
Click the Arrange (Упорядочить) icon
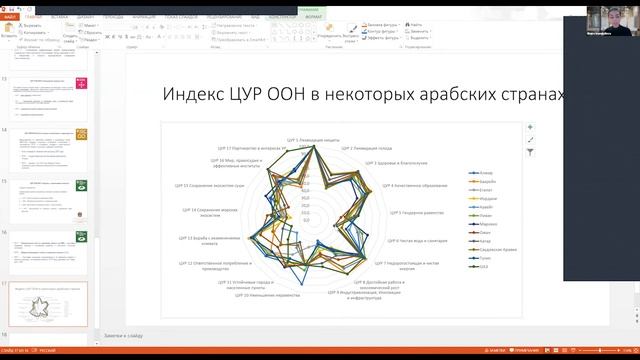(329, 28)
